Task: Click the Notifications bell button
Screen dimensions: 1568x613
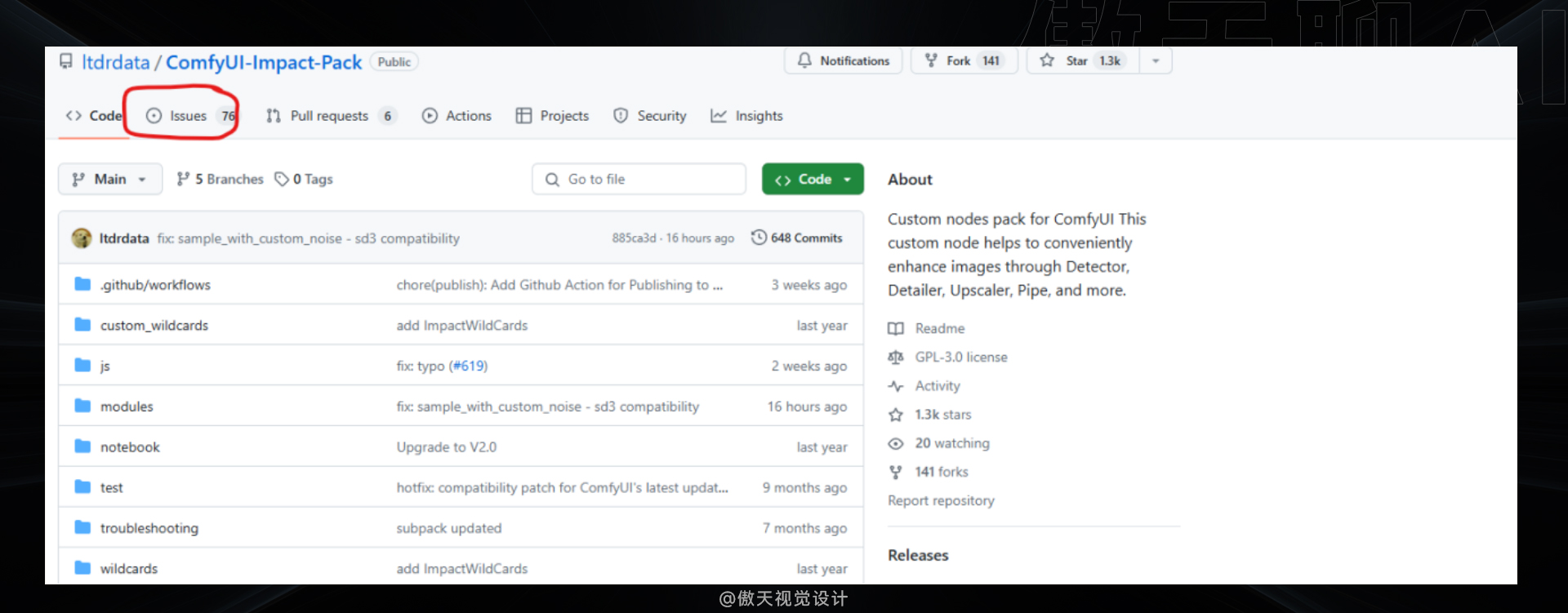Action: click(x=843, y=60)
